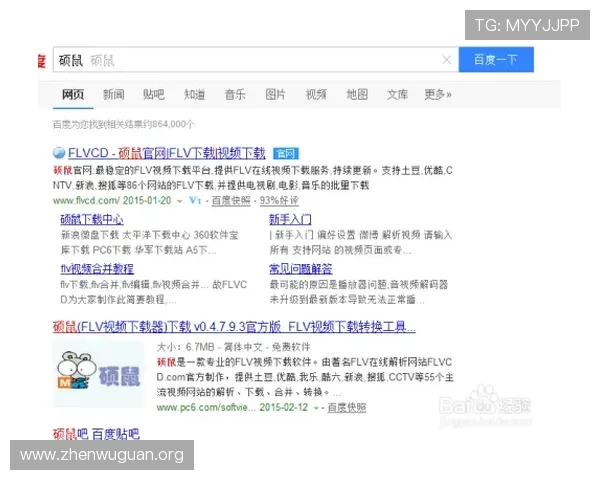
Task: Click the 官网 badge
Action: click(x=286, y=153)
